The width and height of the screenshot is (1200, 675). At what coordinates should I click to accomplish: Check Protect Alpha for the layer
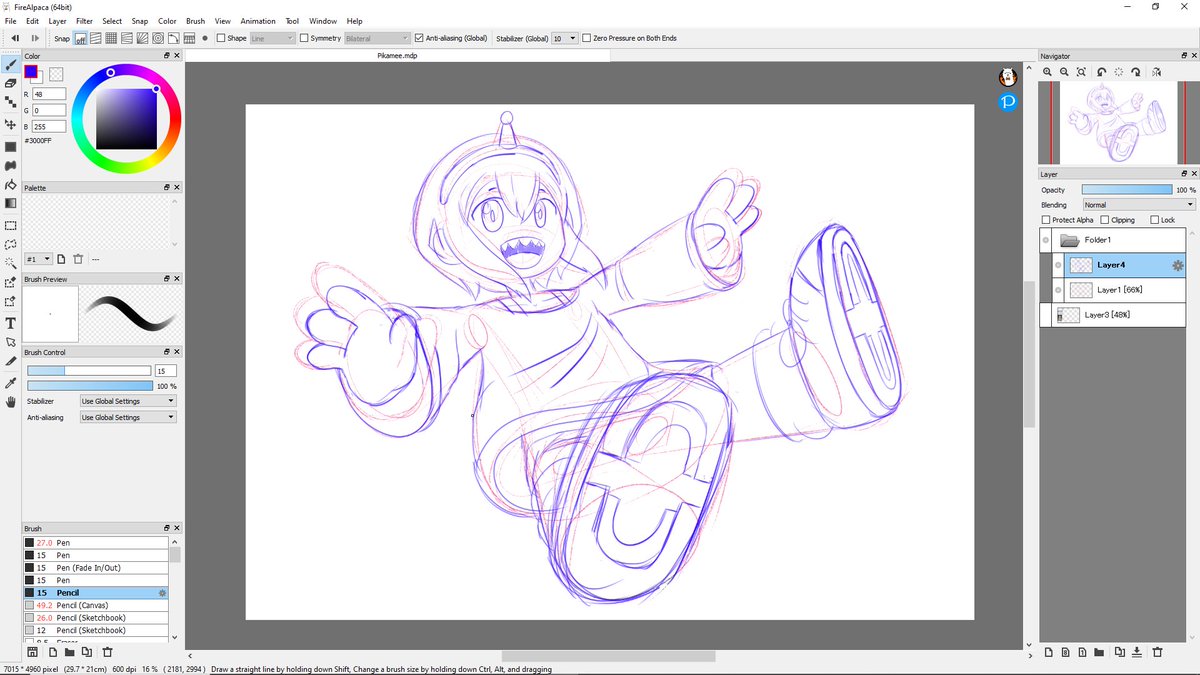tap(1046, 220)
